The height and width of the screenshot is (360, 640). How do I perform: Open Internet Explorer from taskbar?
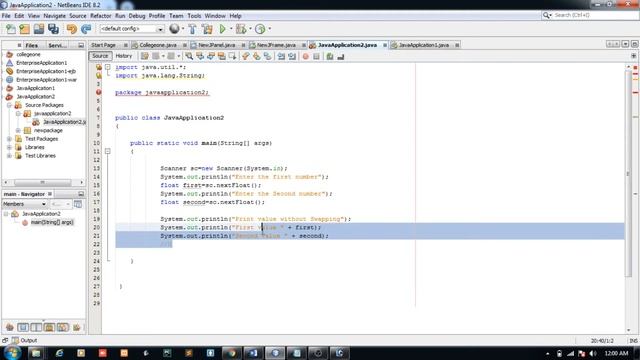(59, 353)
